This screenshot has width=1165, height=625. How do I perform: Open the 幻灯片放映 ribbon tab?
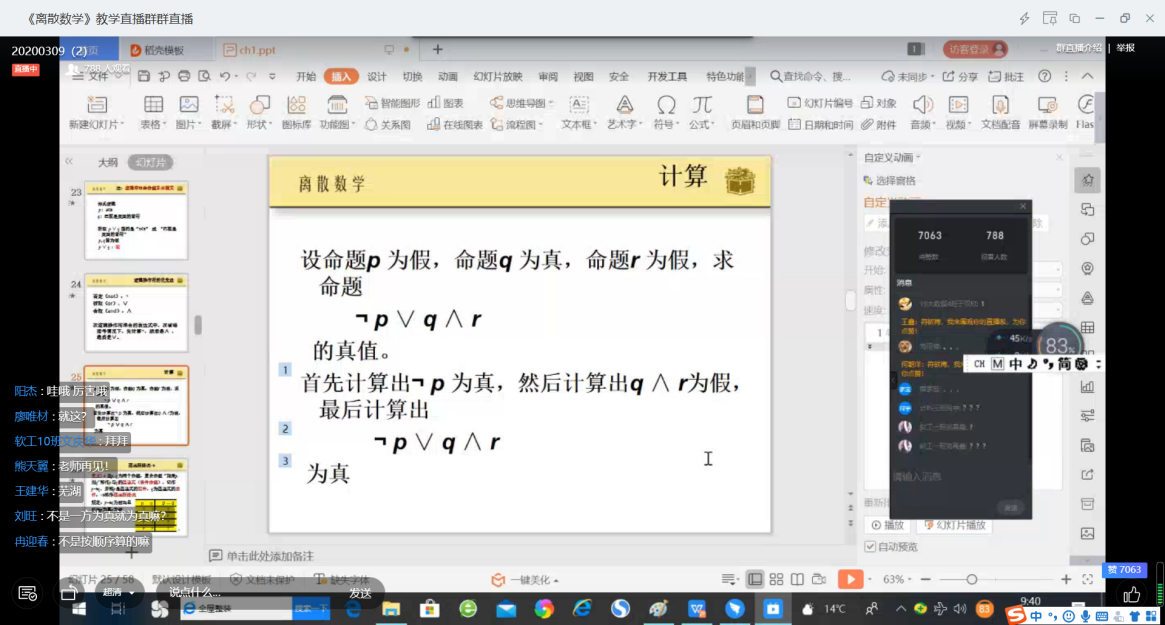click(x=497, y=76)
